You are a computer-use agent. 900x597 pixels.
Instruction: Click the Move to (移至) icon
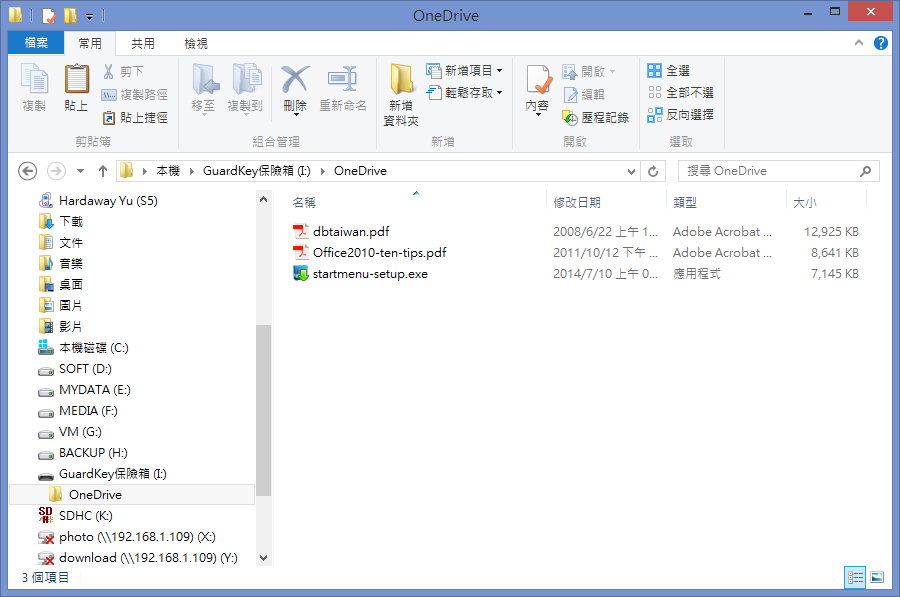(204, 79)
